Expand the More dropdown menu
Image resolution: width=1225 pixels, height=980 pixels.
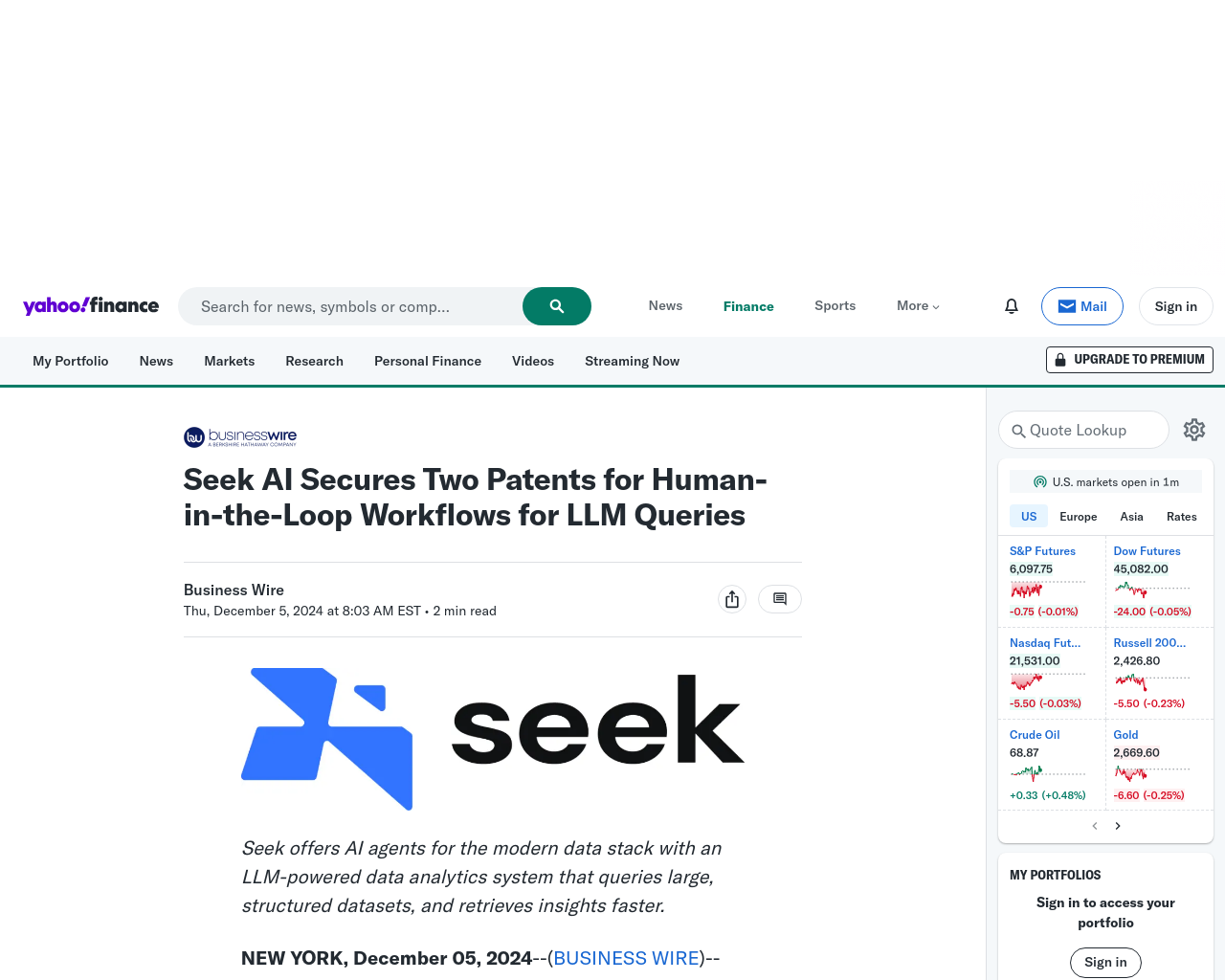pos(918,306)
